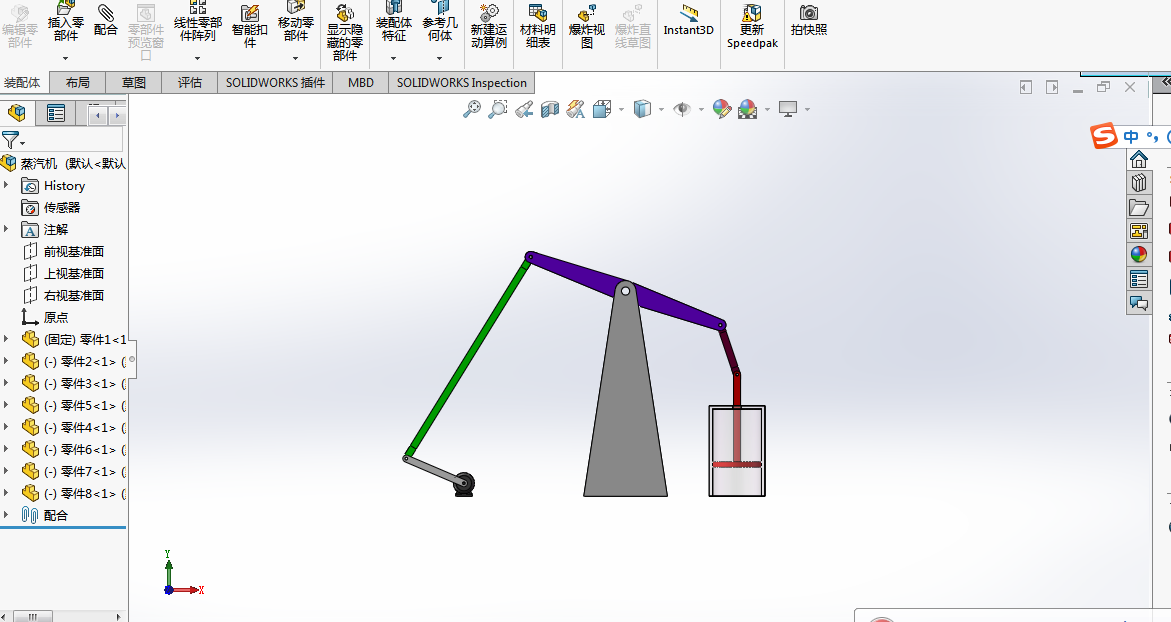Open Display Style dropdown arrow
Screen dimensions: 1171x622
click(x=661, y=110)
